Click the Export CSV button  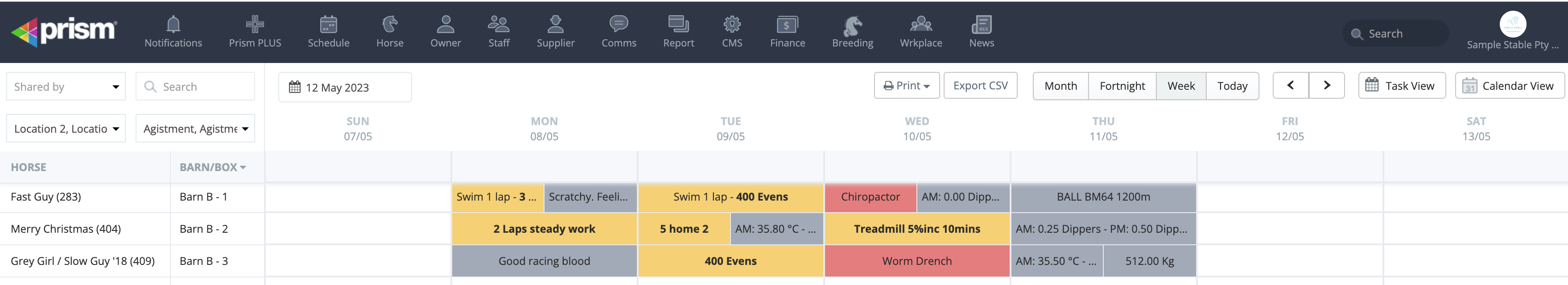click(x=980, y=86)
